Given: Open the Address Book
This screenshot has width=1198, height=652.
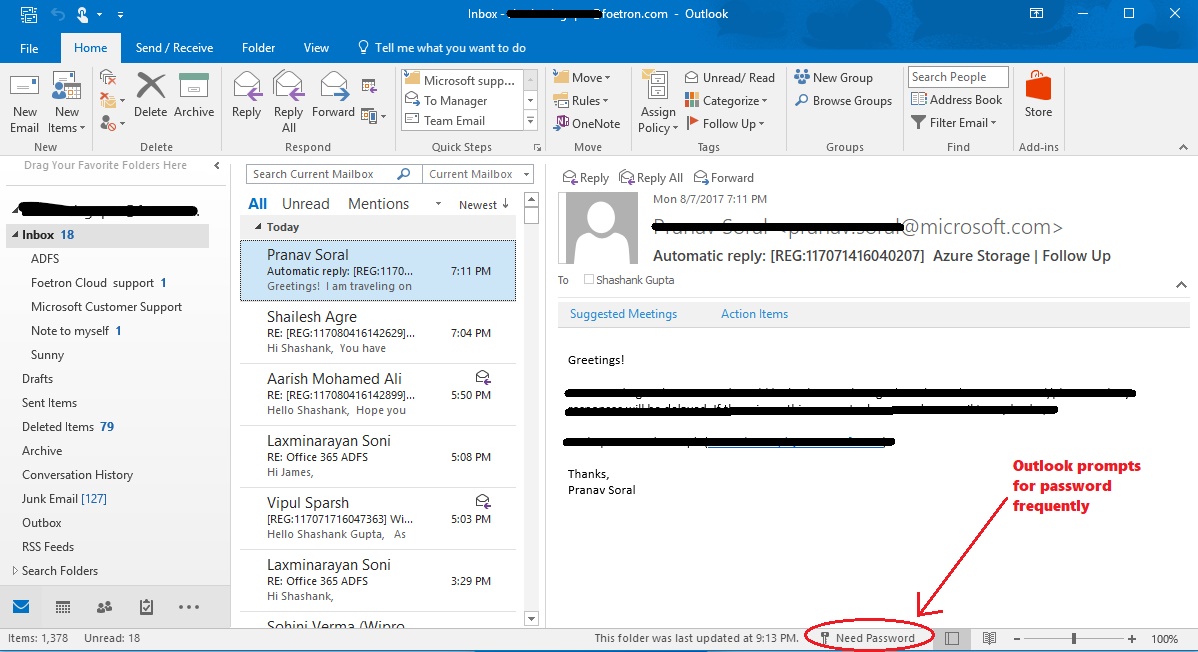Looking at the screenshot, I should click(957, 99).
